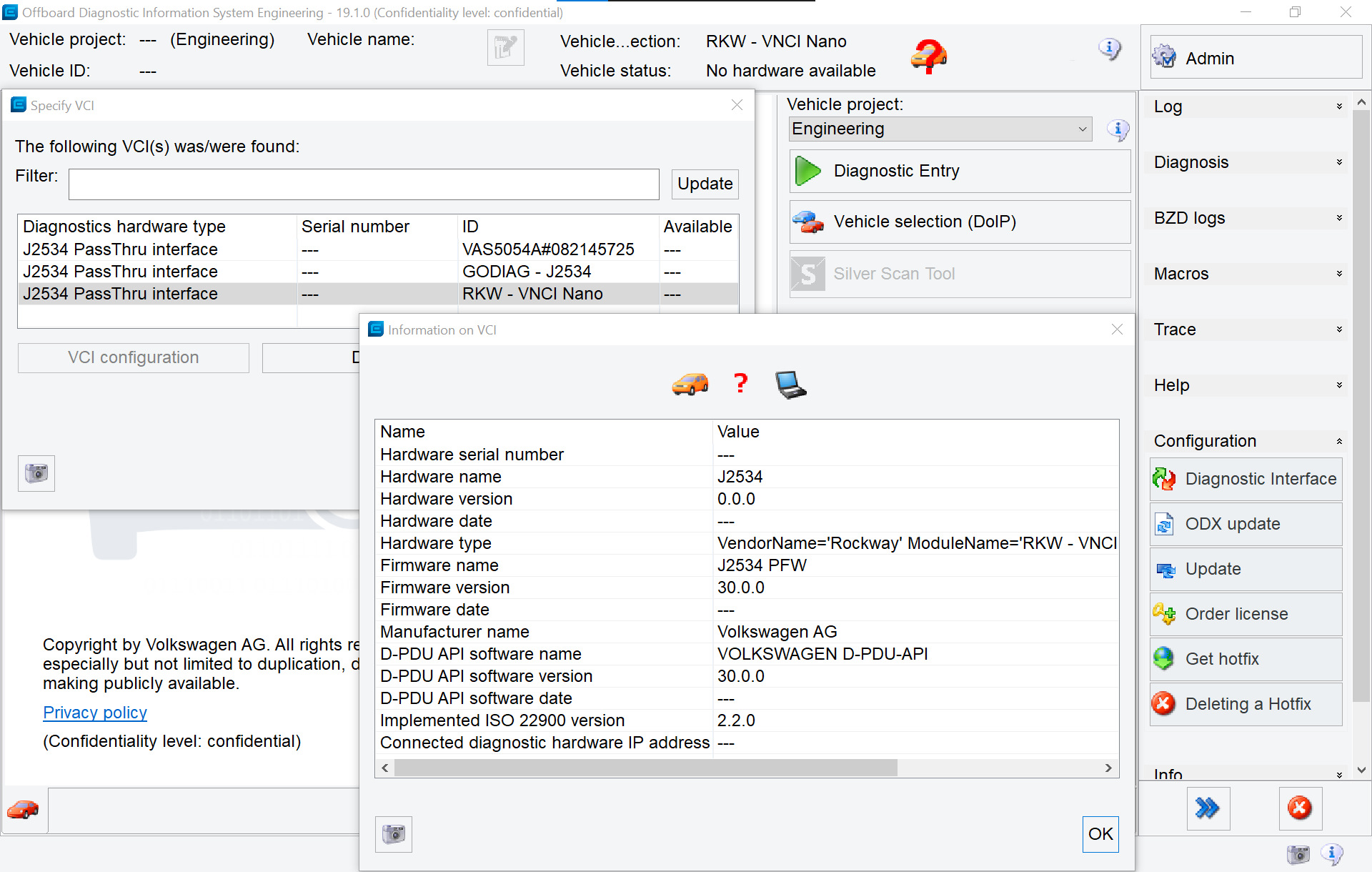Click the vehicle status question-mark car icon

coord(928,56)
